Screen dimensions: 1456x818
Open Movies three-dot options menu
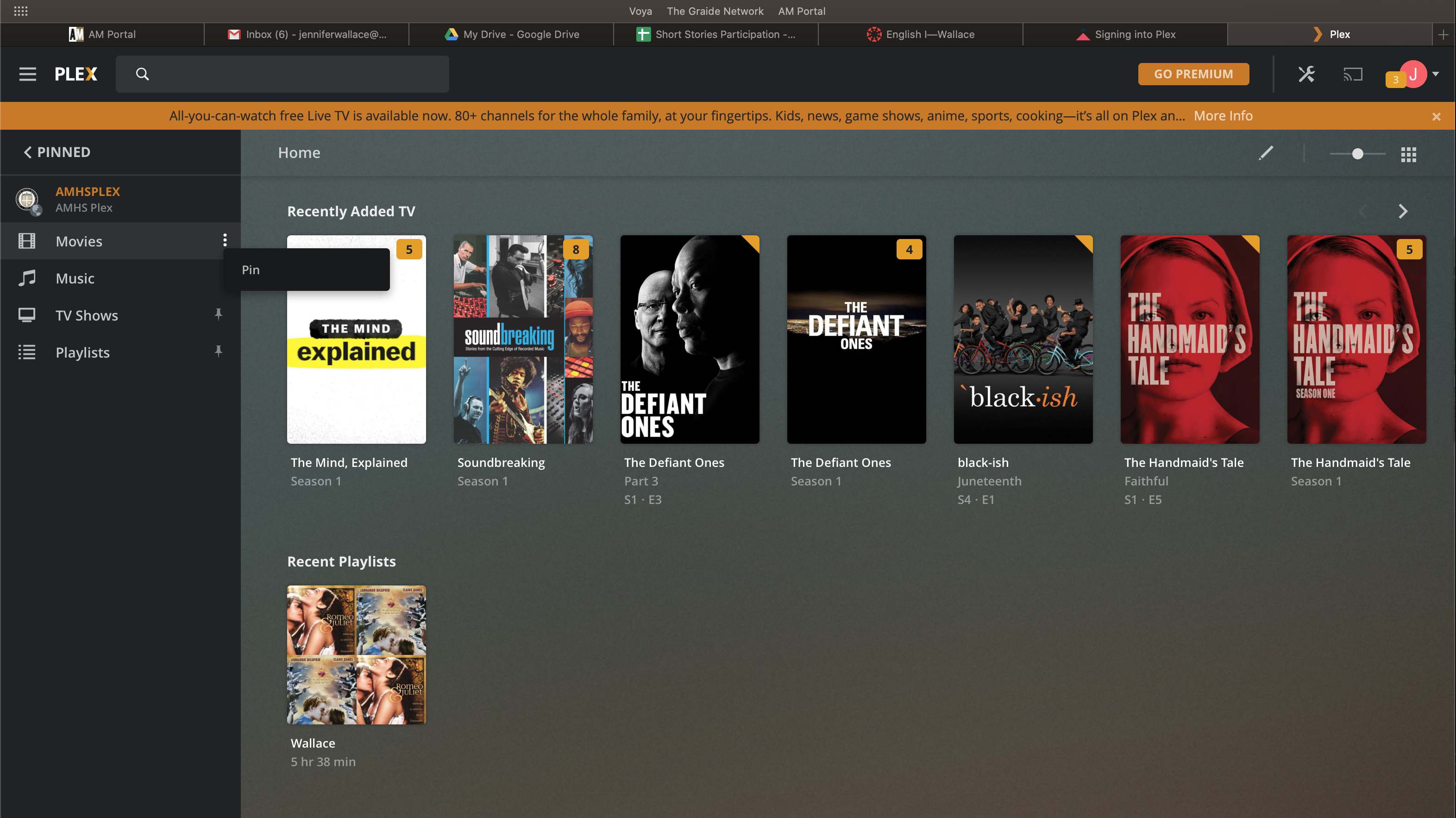(x=225, y=240)
